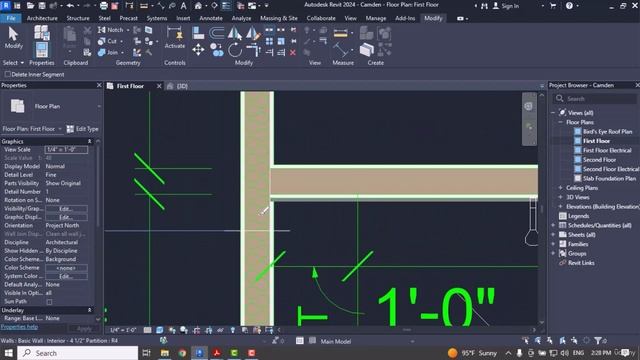Toggle Drag Elements on Selection in status bar

point(574,340)
